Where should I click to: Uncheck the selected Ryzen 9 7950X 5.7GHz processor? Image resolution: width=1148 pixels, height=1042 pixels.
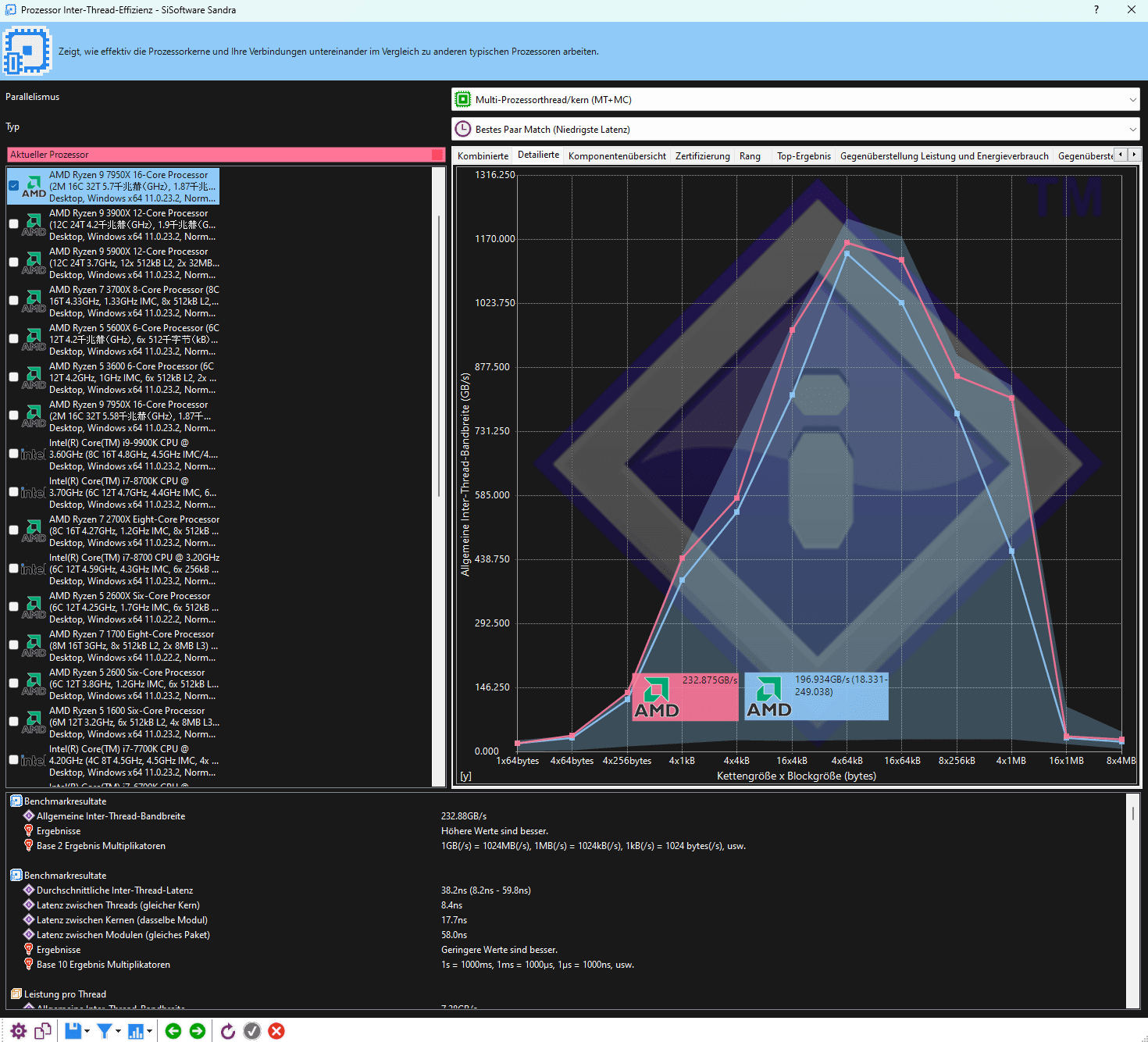[x=14, y=186]
